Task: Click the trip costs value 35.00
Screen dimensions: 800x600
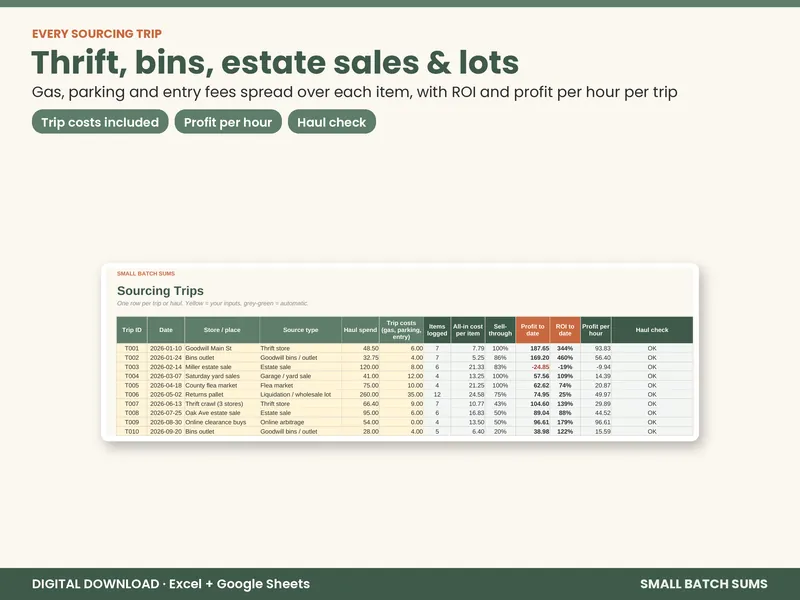Action: click(402, 394)
